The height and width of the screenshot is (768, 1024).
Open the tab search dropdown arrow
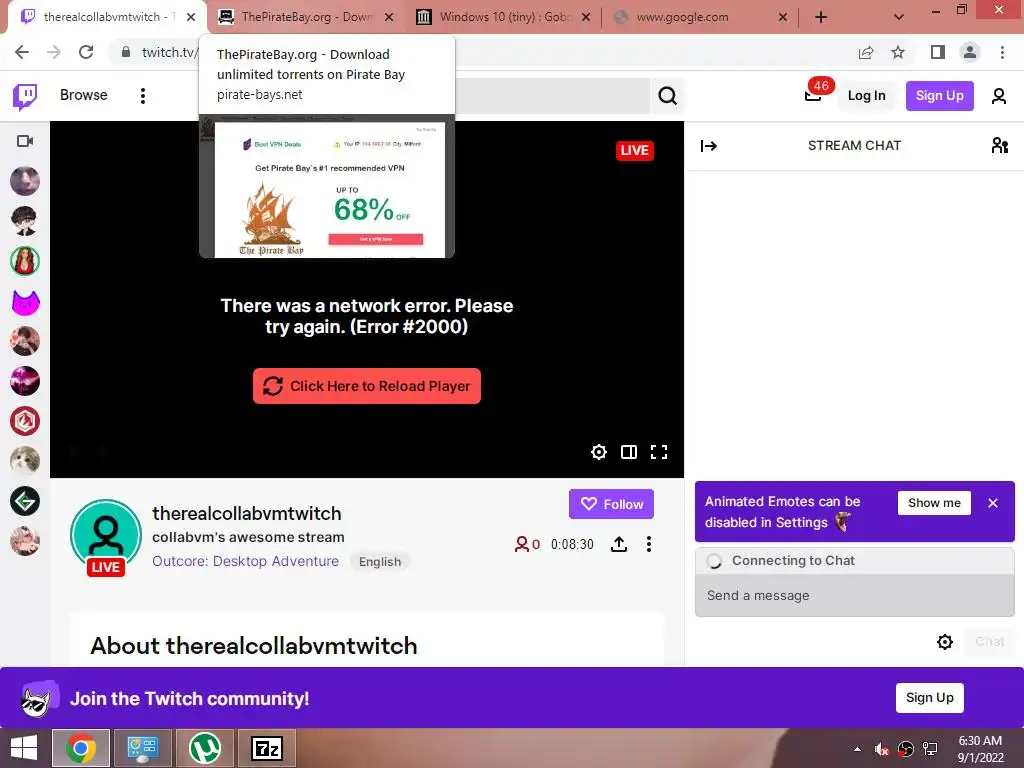[x=899, y=17]
